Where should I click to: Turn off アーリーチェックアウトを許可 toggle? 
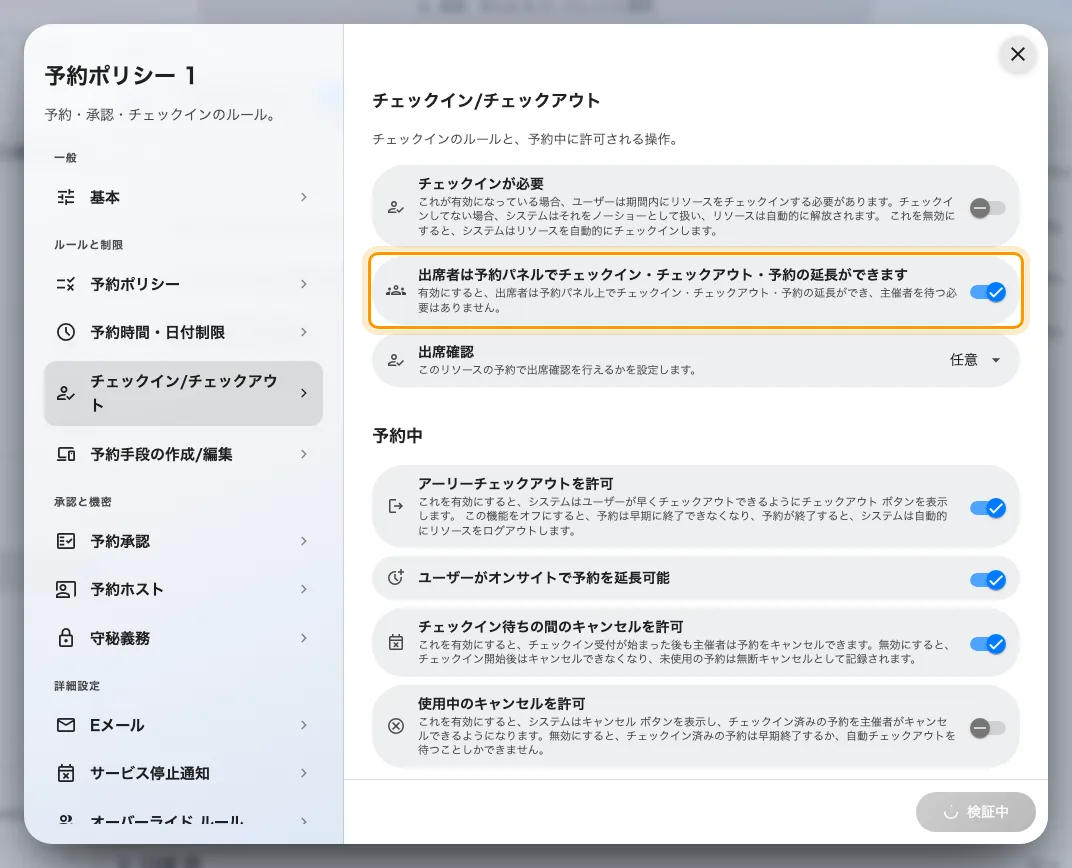987,508
